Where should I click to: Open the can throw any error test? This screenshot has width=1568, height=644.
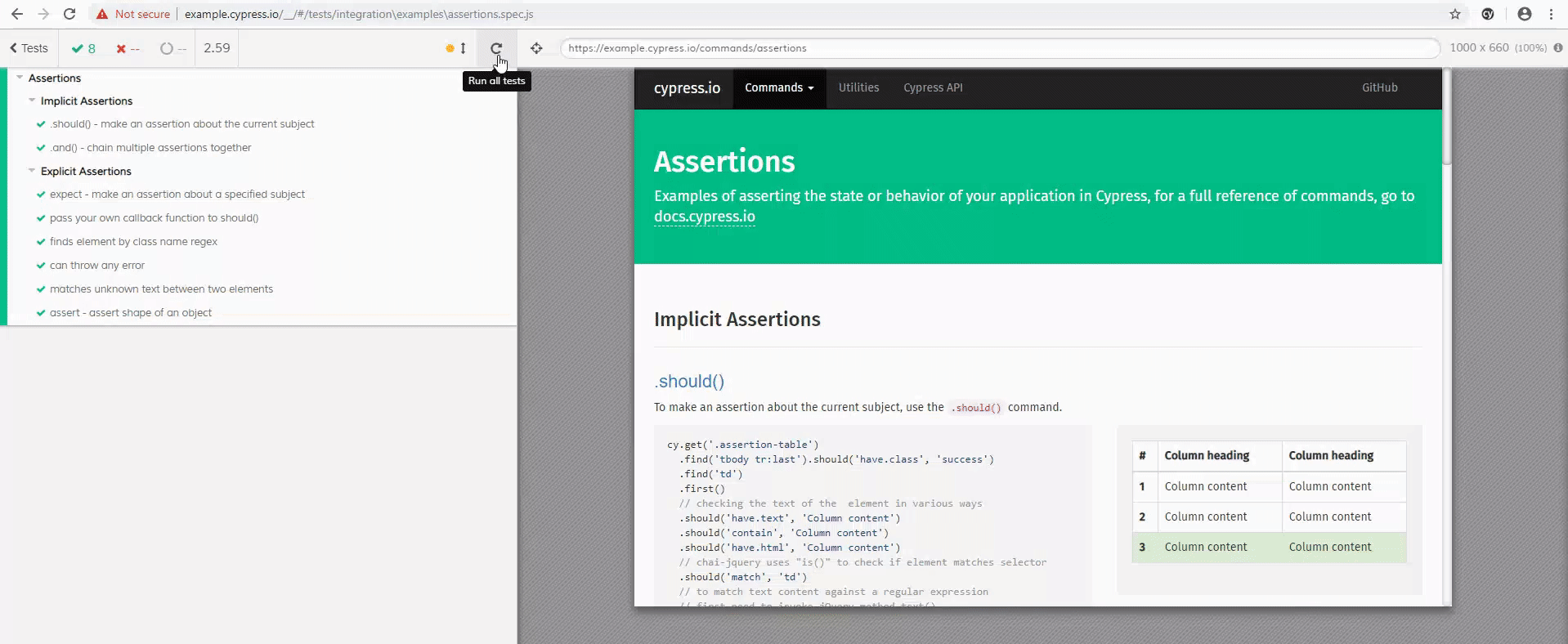point(96,266)
